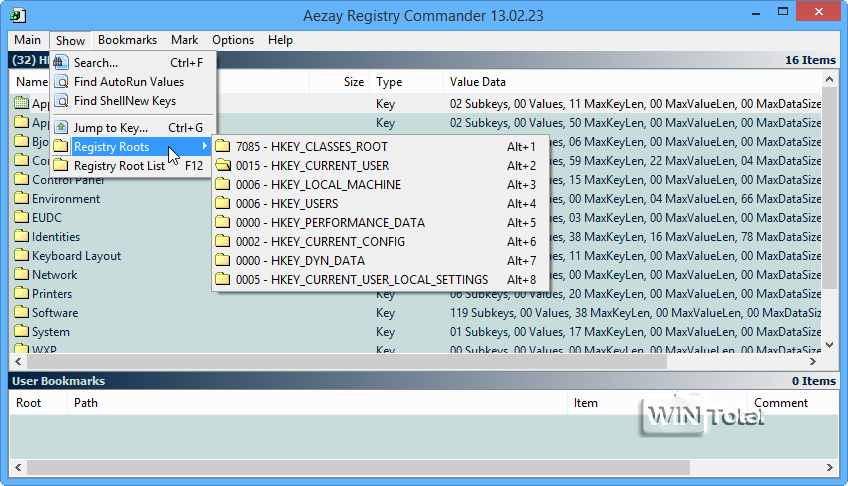Sort bookmarks by Comment column

coord(793,403)
